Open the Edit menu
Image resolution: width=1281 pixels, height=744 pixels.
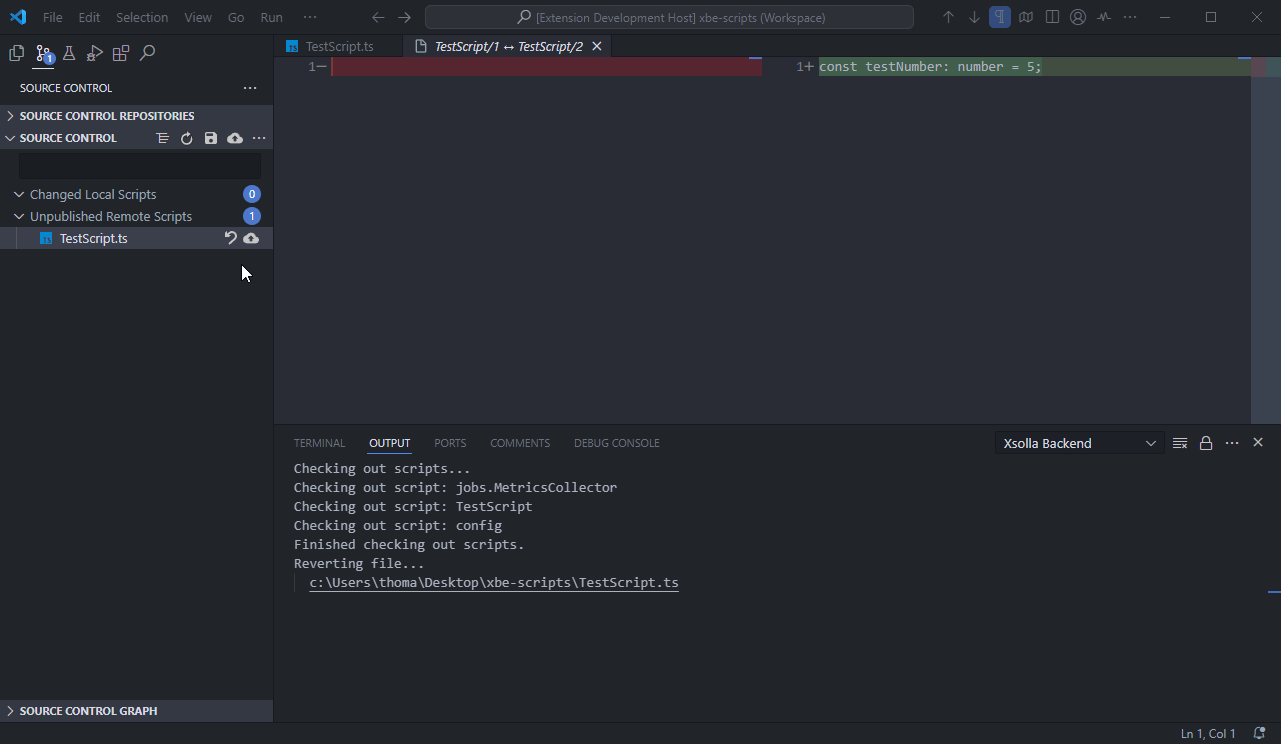[89, 17]
